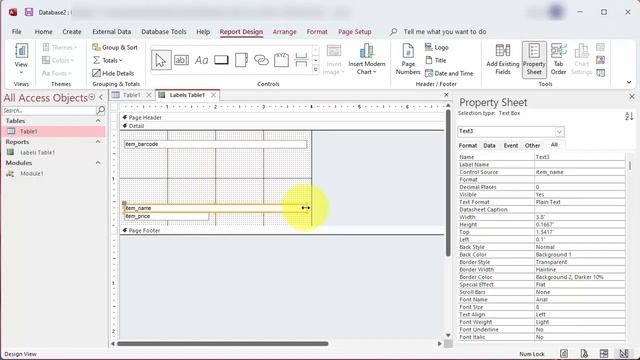Choose the Button control tool
This screenshot has height=360, width=640.
(x=221, y=60)
